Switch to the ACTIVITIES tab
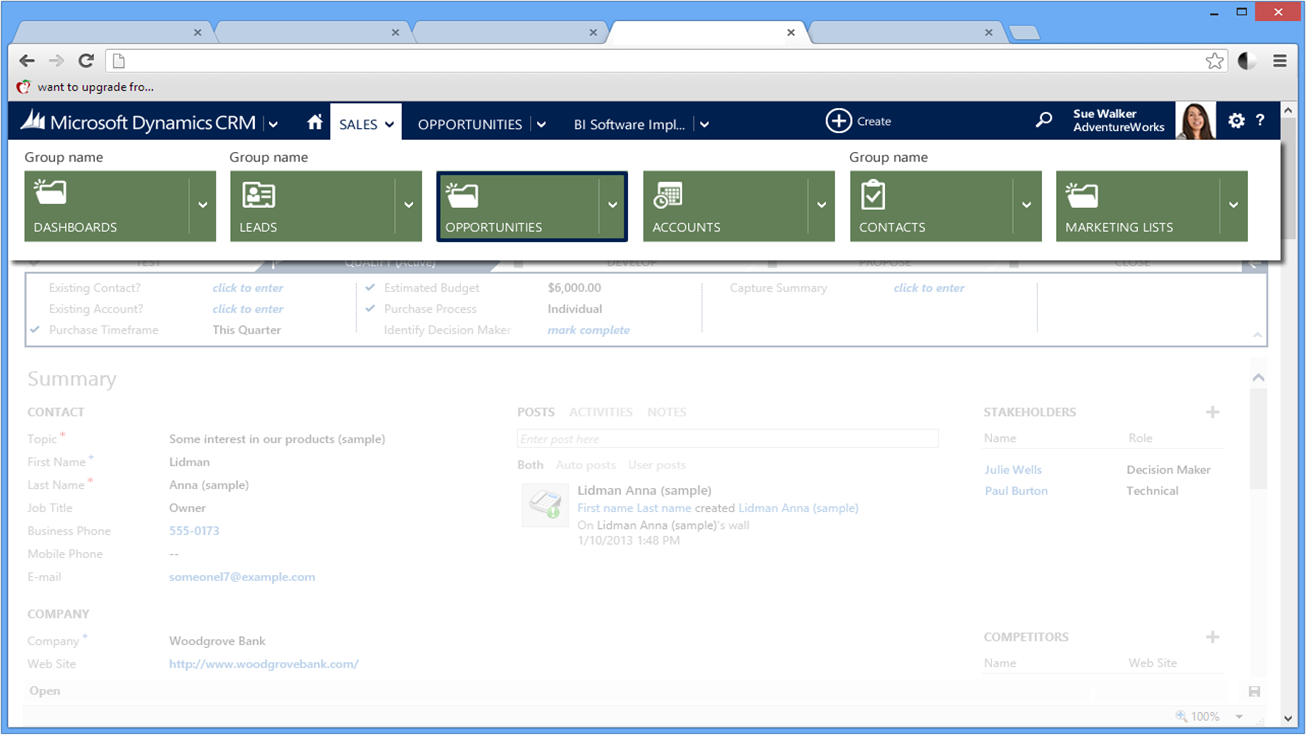Viewport: 1306px width, 735px height. [x=600, y=412]
